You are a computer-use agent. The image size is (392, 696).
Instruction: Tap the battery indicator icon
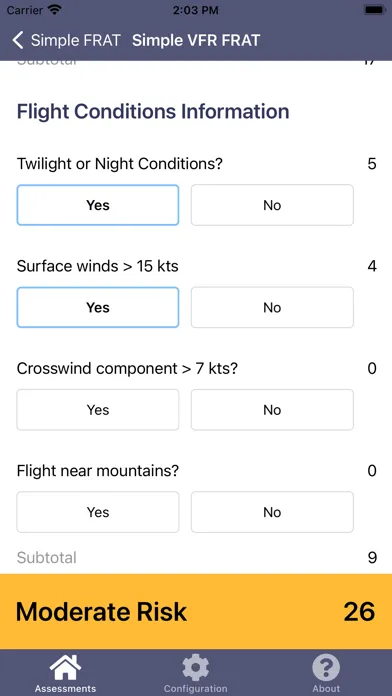(x=375, y=10)
